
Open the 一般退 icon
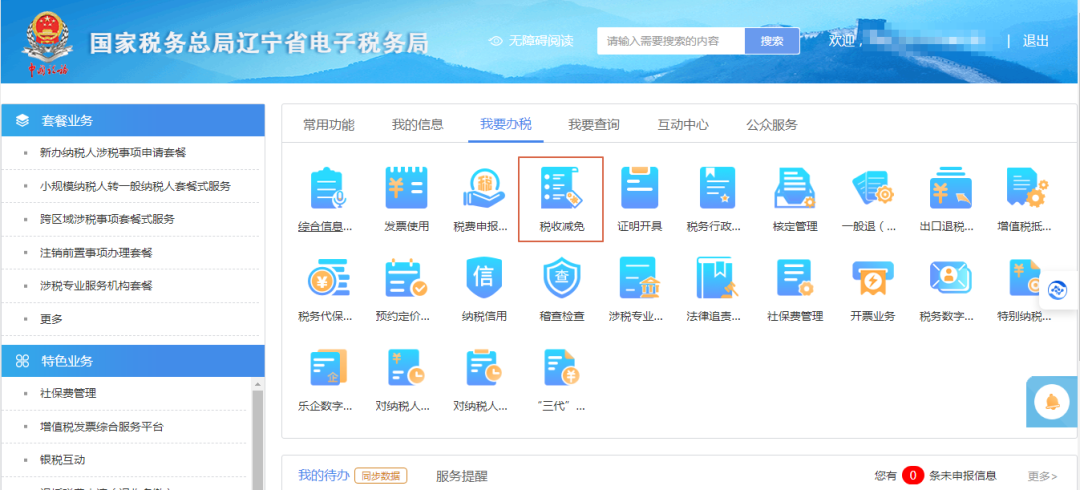(873, 187)
